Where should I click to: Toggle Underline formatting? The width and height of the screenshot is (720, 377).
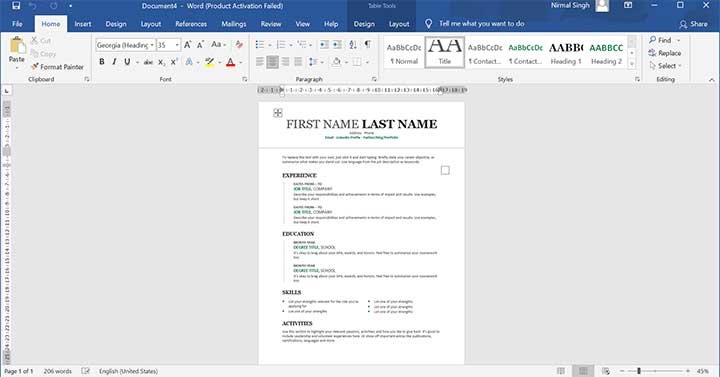127,62
